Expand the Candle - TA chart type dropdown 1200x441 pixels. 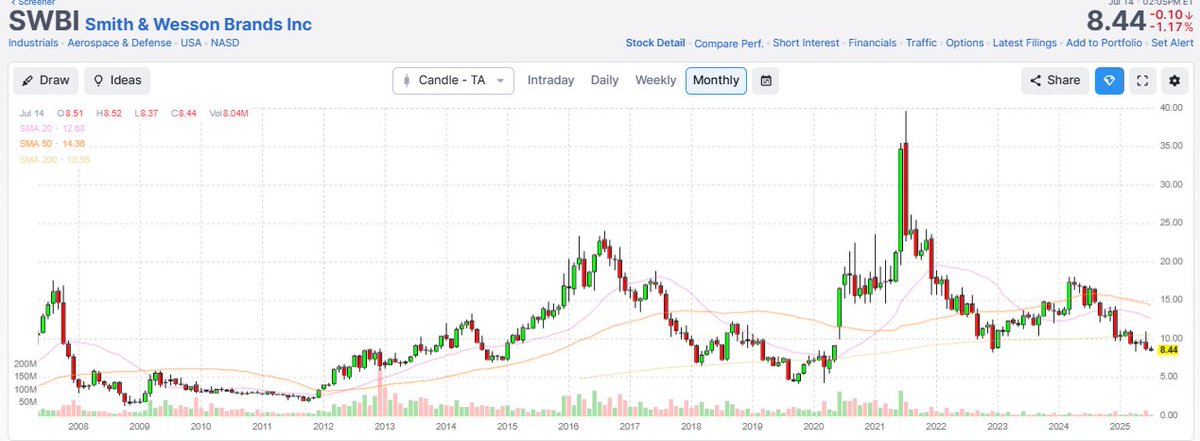(x=453, y=80)
